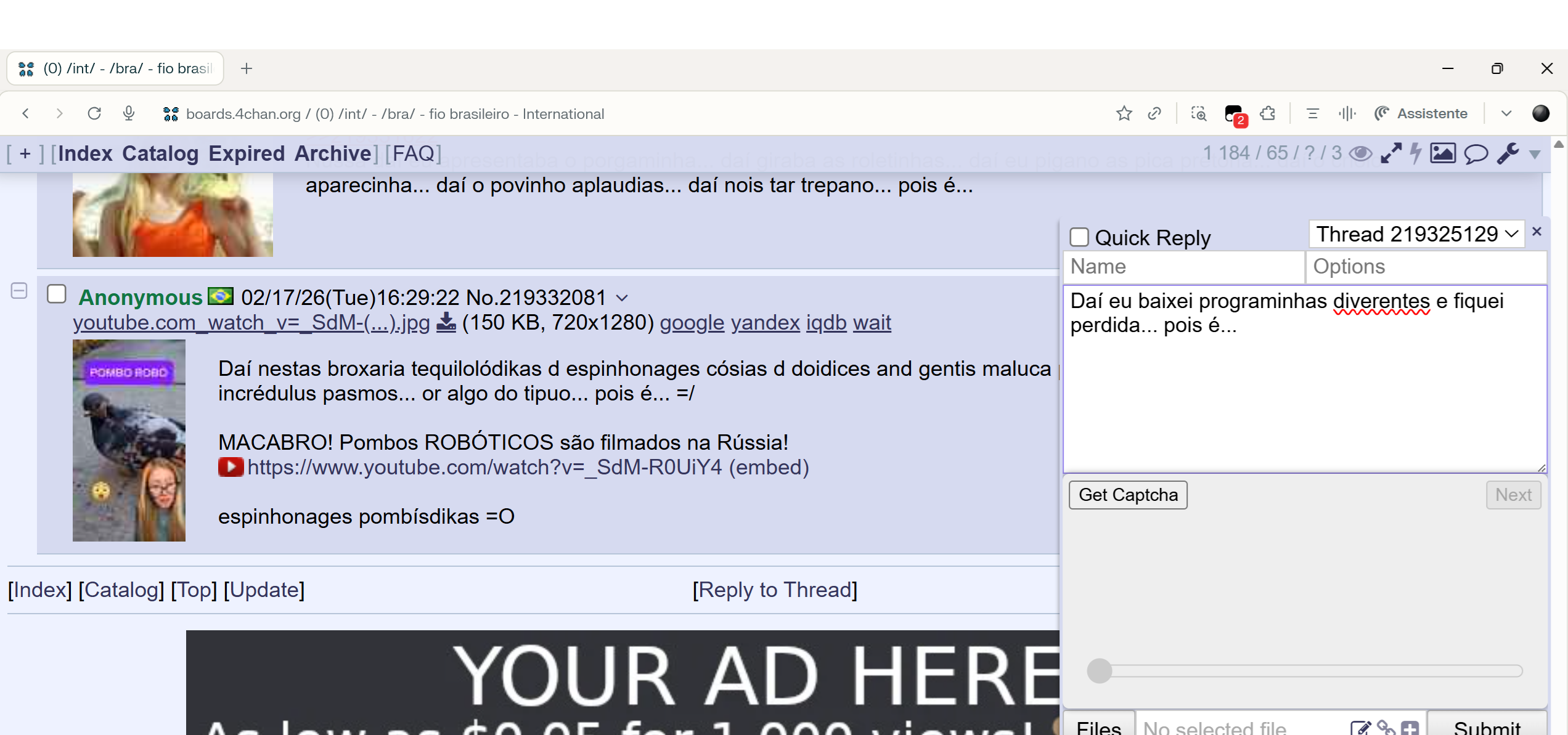Open post menu arrow beside No.219332081
This screenshot has width=1568, height=735.
(x=622, y=298)
